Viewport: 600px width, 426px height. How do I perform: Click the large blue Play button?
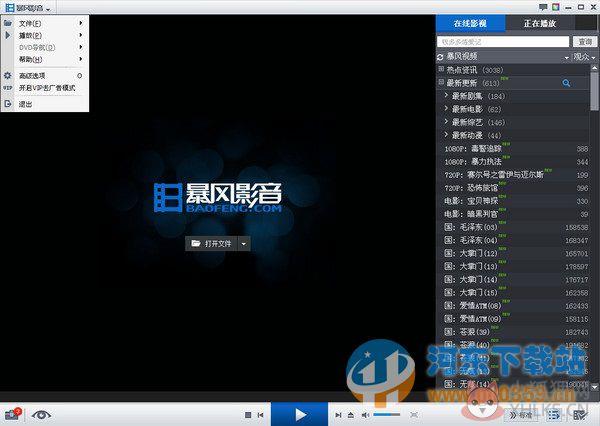[300, 414]
